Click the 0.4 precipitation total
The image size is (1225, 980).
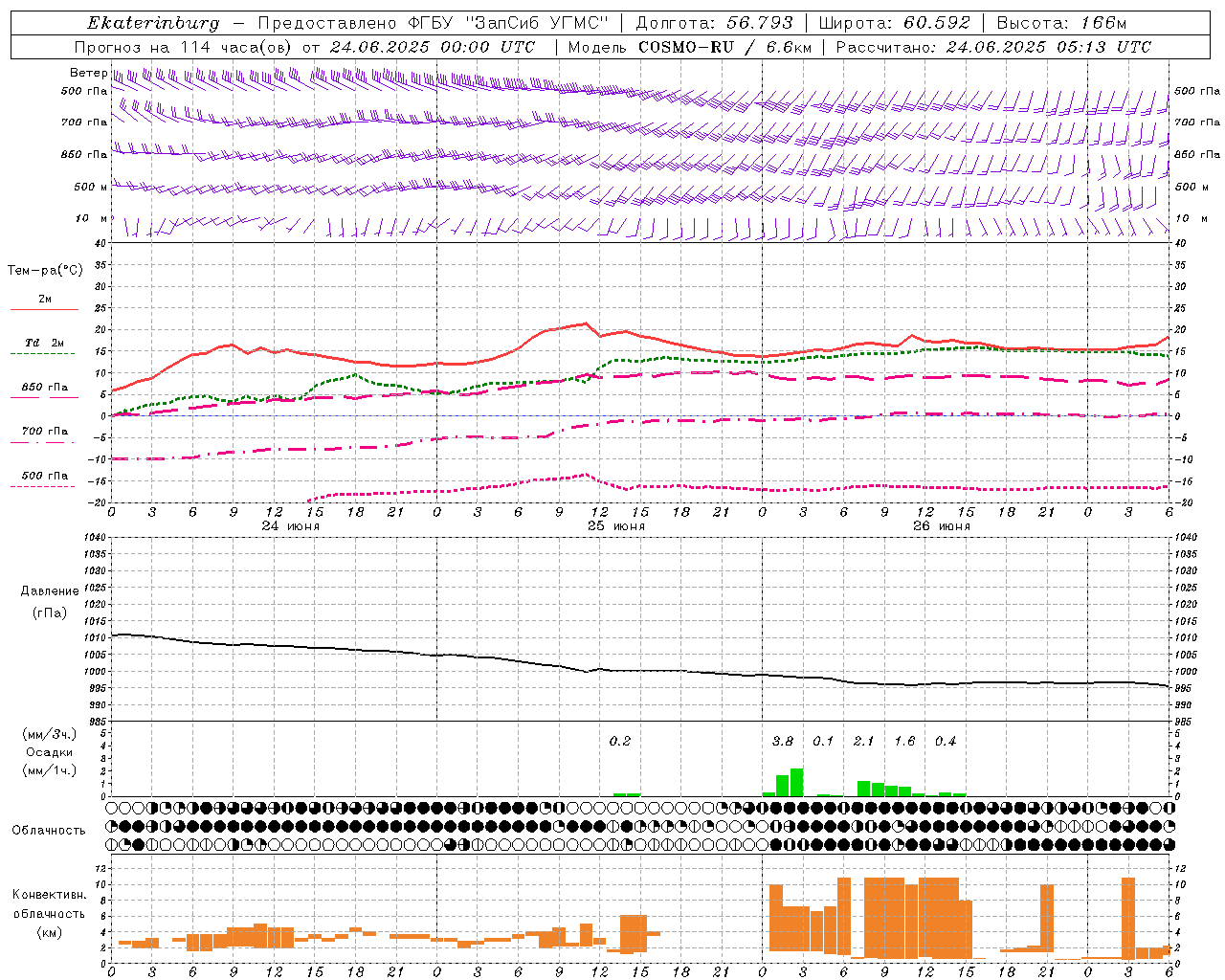946,741
